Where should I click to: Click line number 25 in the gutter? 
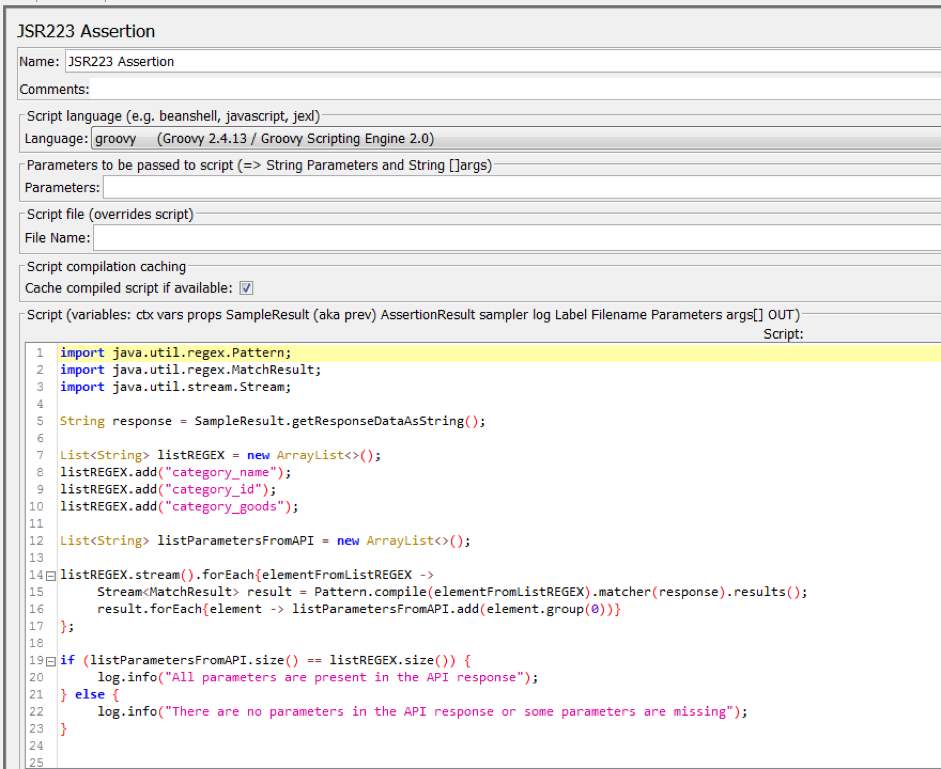[x=36, y=762]
